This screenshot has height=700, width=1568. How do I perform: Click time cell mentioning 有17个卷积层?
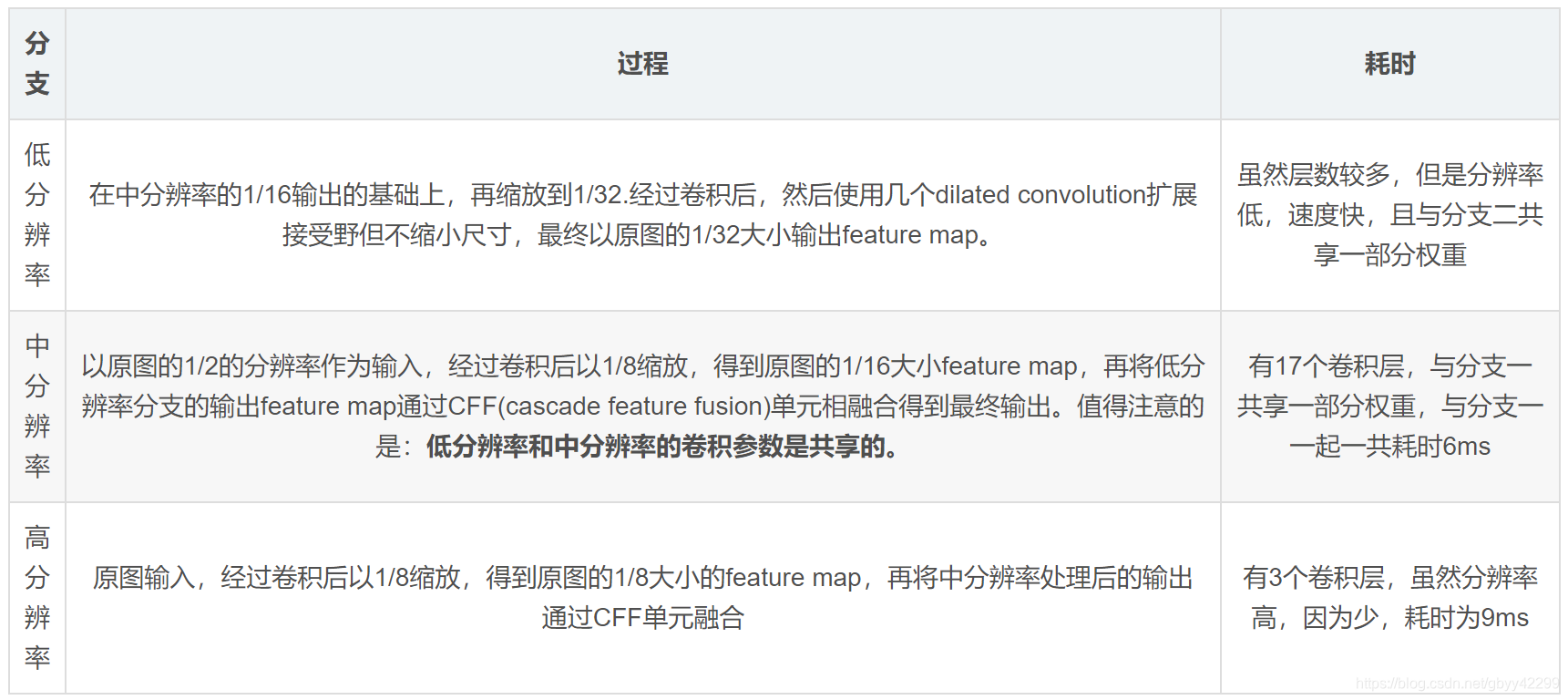(1390, 407)
